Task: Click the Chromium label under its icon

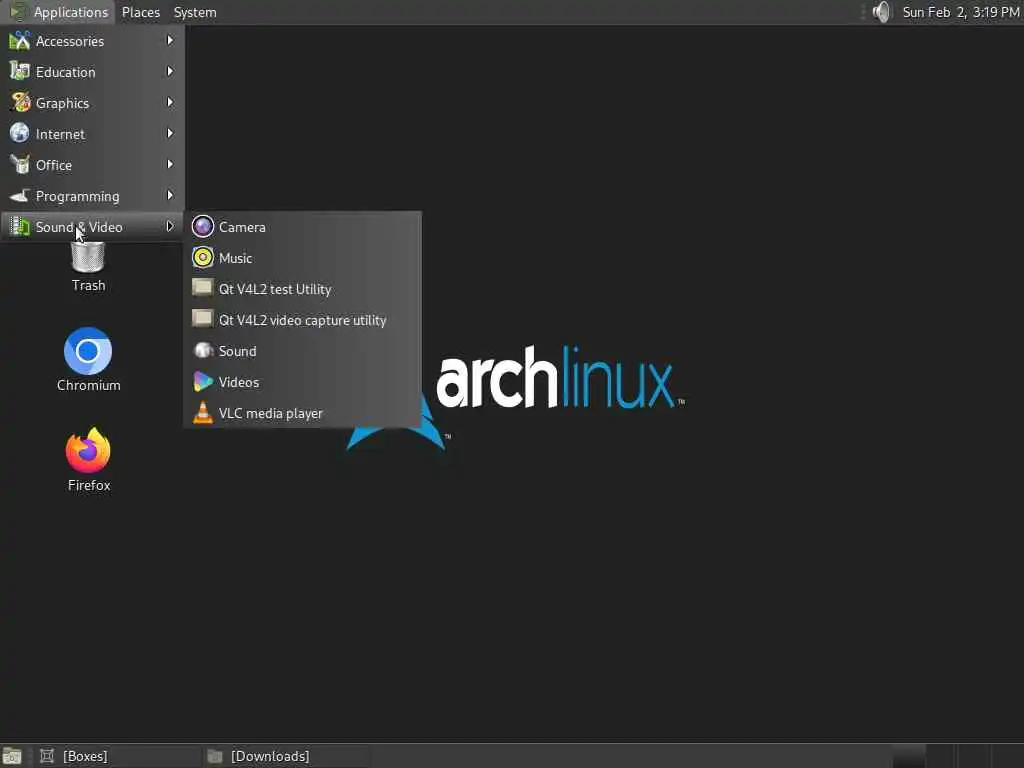Action: pos(88,385)
